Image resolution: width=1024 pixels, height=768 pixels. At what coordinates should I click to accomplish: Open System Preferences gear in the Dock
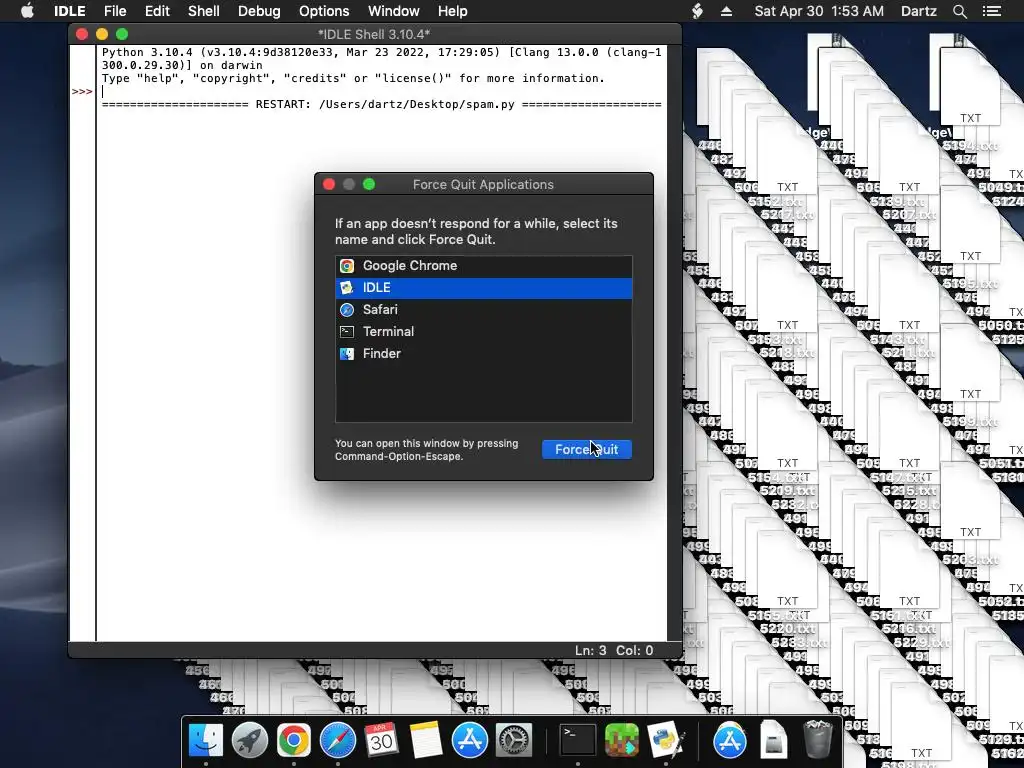514,741
